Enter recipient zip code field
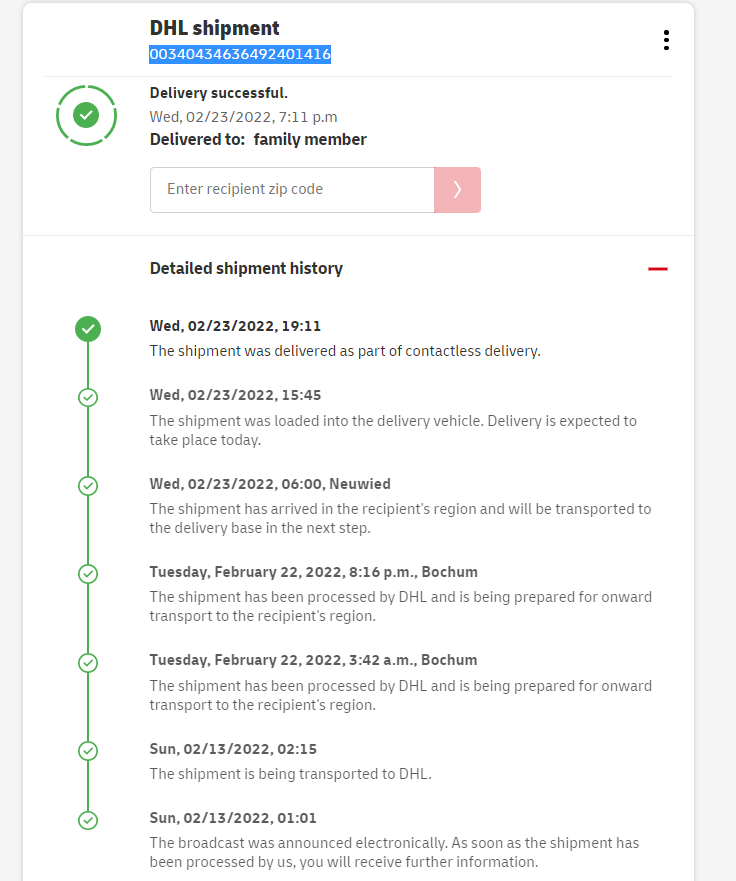This screenshot has width=736, height=881. pyautogui.click(x=291, y=190)
